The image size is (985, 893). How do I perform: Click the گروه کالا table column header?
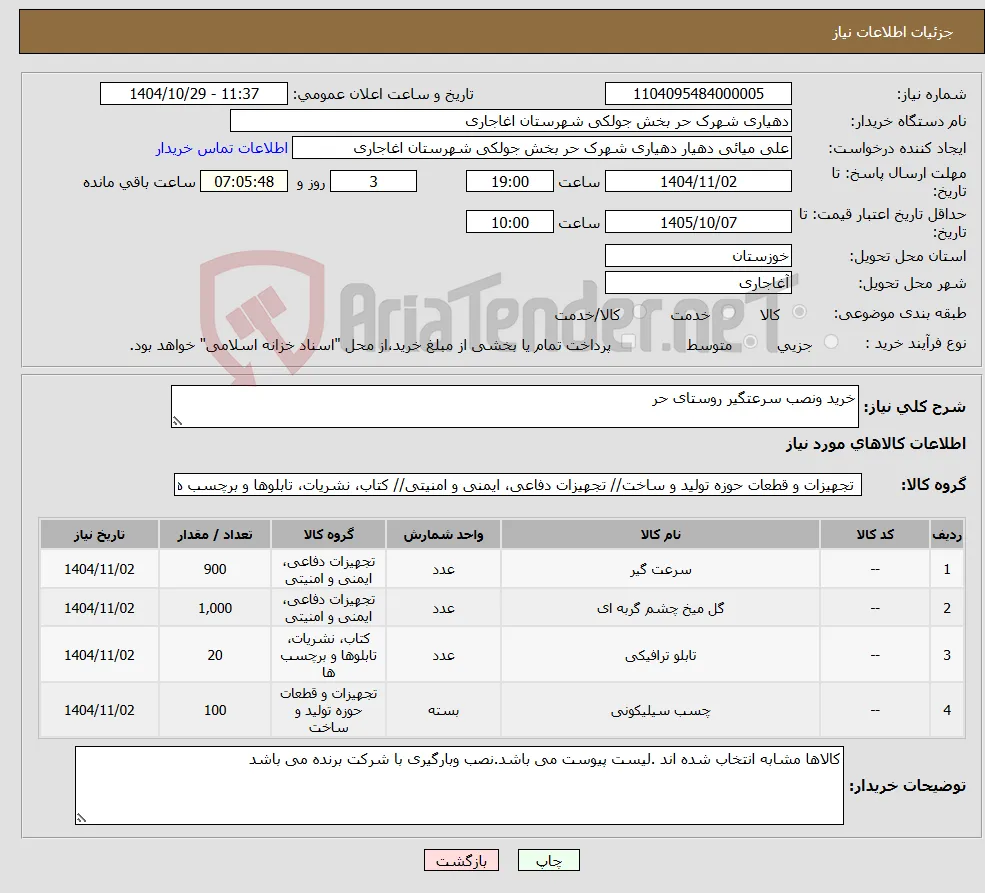click(x=329, y=534)
